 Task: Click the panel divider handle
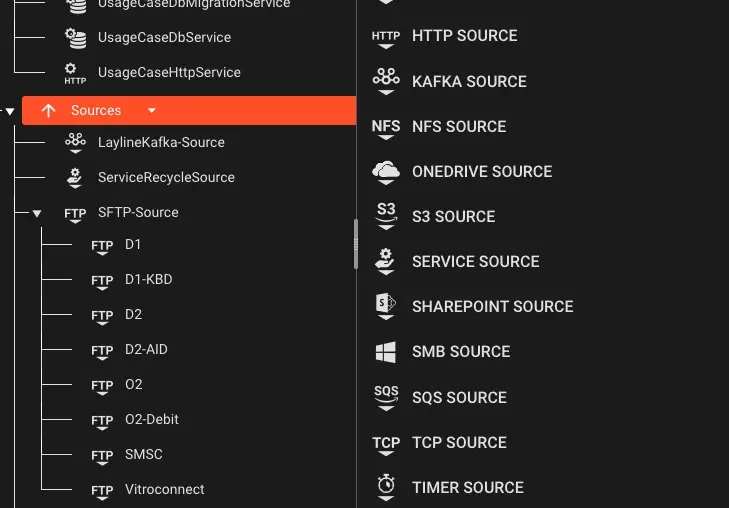pos(356,244)
